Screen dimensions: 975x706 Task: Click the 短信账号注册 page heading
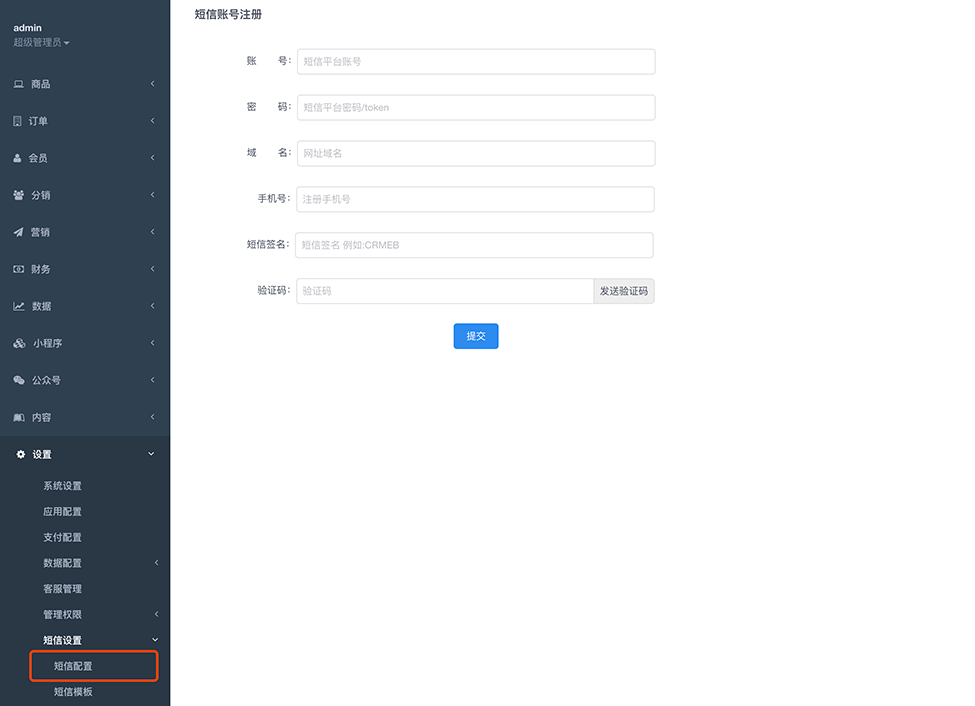[x=228, y=14]
